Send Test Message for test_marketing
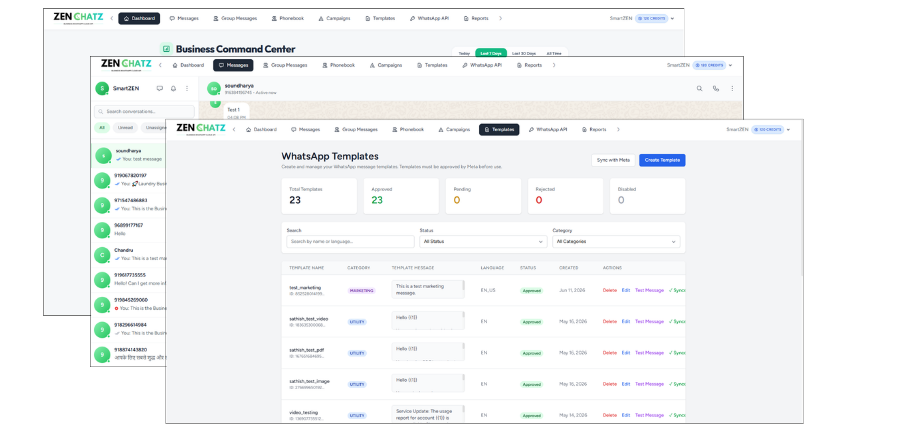The width and height of the screenshot is (900, 432). tap(649, 290)
